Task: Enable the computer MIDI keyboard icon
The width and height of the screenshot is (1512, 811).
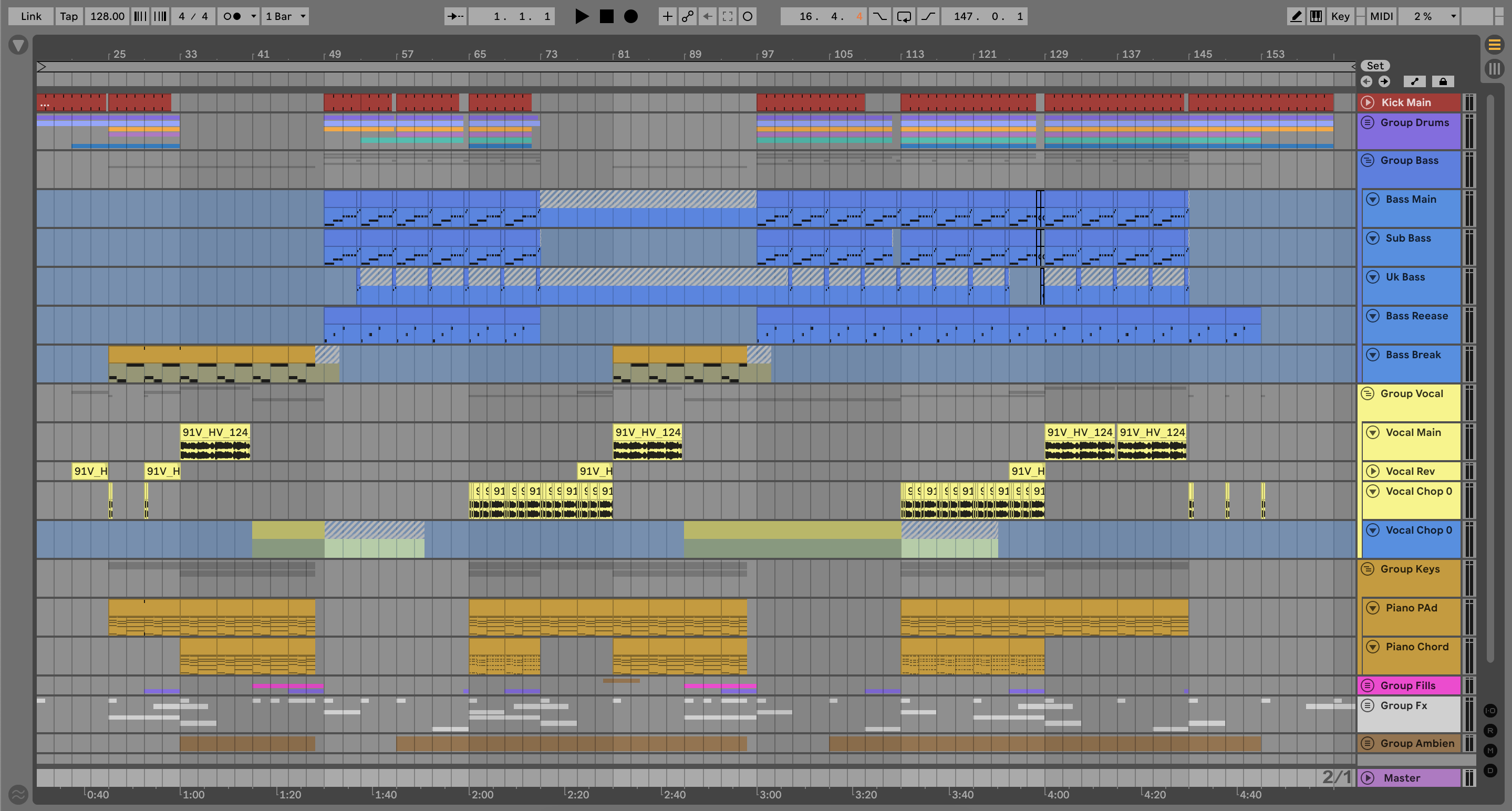Action: (1316, 16)
